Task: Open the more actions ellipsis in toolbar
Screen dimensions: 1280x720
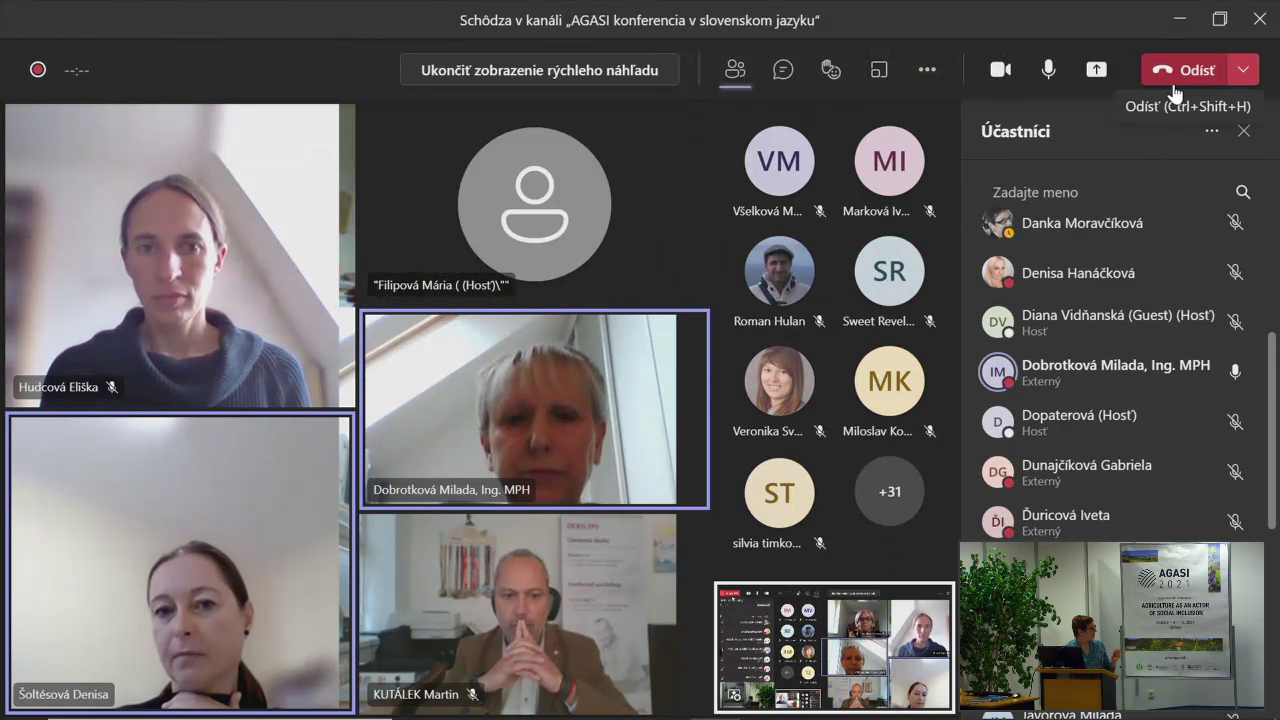Action: pyautogui.click(x=927, y=69)
